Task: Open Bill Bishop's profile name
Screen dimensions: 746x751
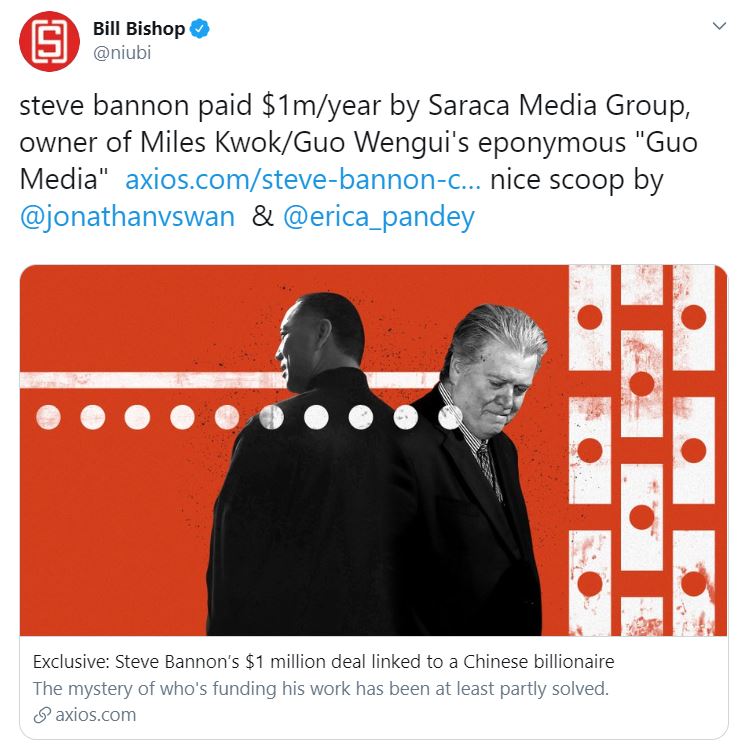Action: pos(139,29)
